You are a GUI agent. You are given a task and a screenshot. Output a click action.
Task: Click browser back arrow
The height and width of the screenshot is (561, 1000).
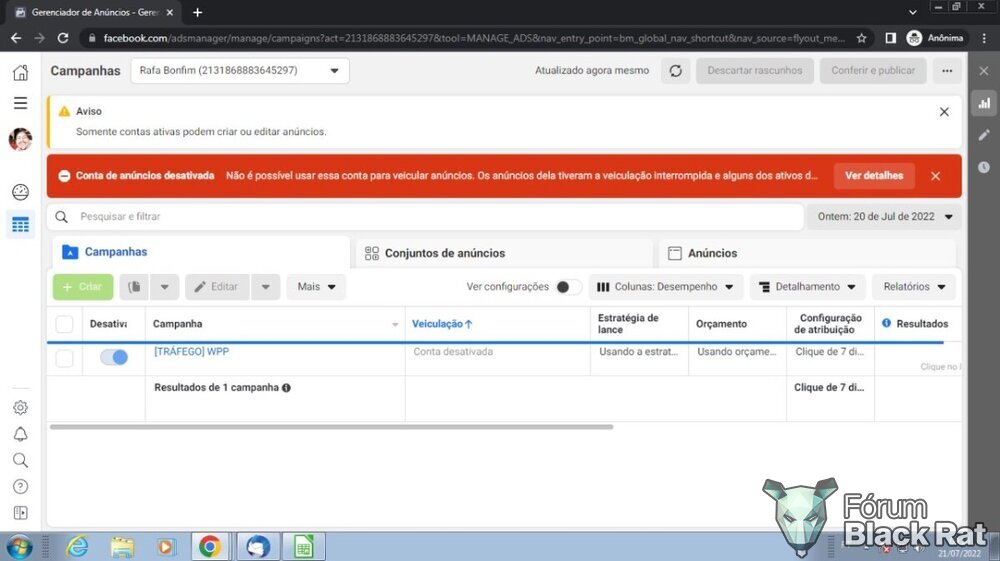(16, 38)
